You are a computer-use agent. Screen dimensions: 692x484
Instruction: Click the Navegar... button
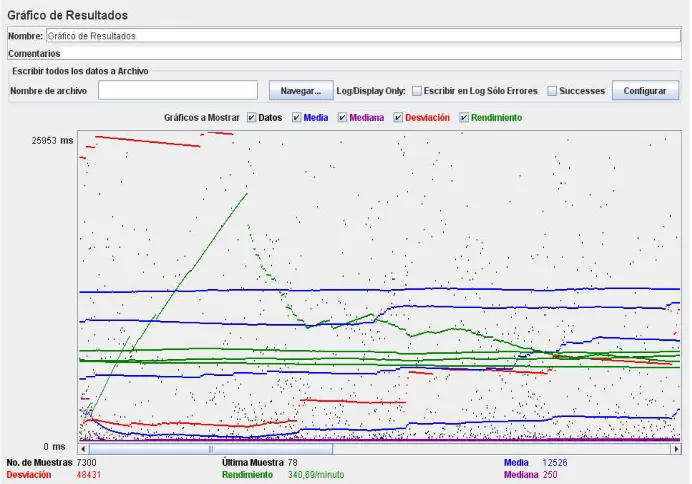point(301,91)
